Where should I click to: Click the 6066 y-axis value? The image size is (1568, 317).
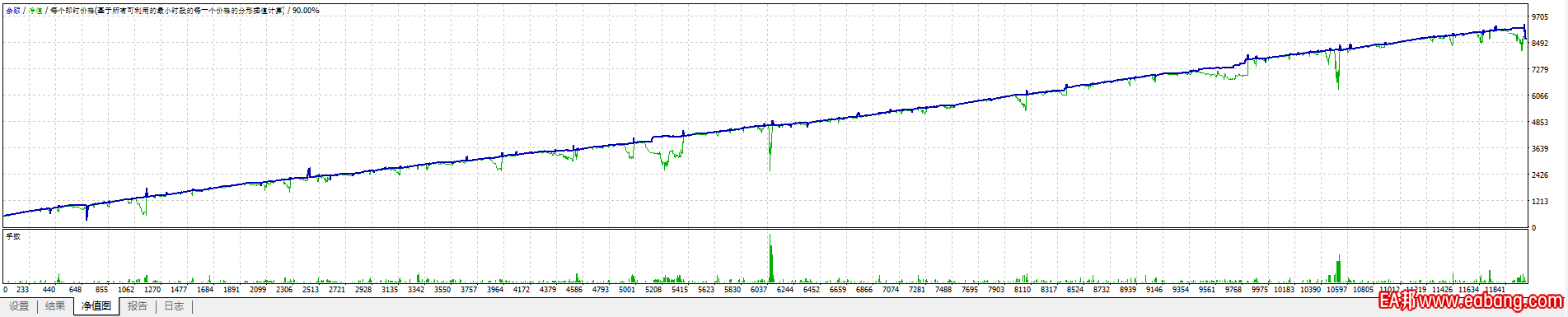1540,96
